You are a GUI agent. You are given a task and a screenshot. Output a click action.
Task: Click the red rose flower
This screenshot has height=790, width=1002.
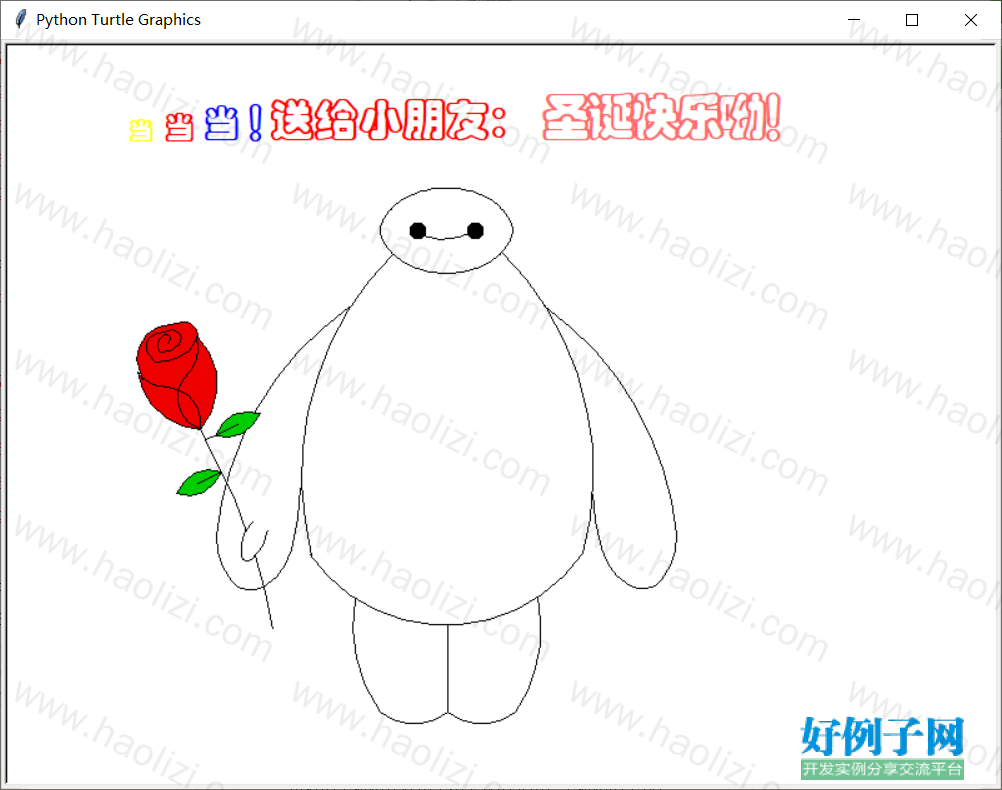177,375
